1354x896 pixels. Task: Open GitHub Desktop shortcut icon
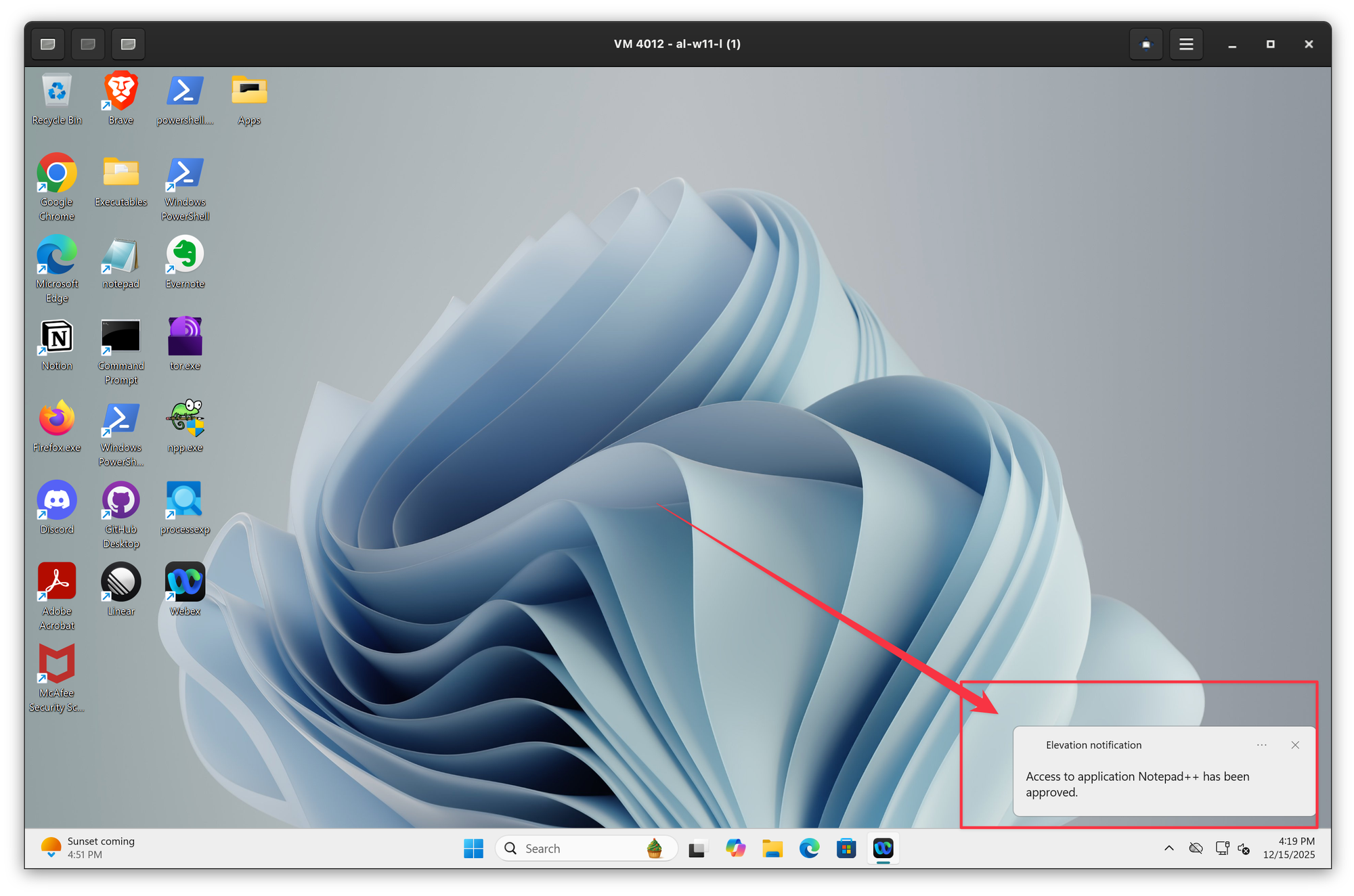pyautogui.click(x=121, y=501)
